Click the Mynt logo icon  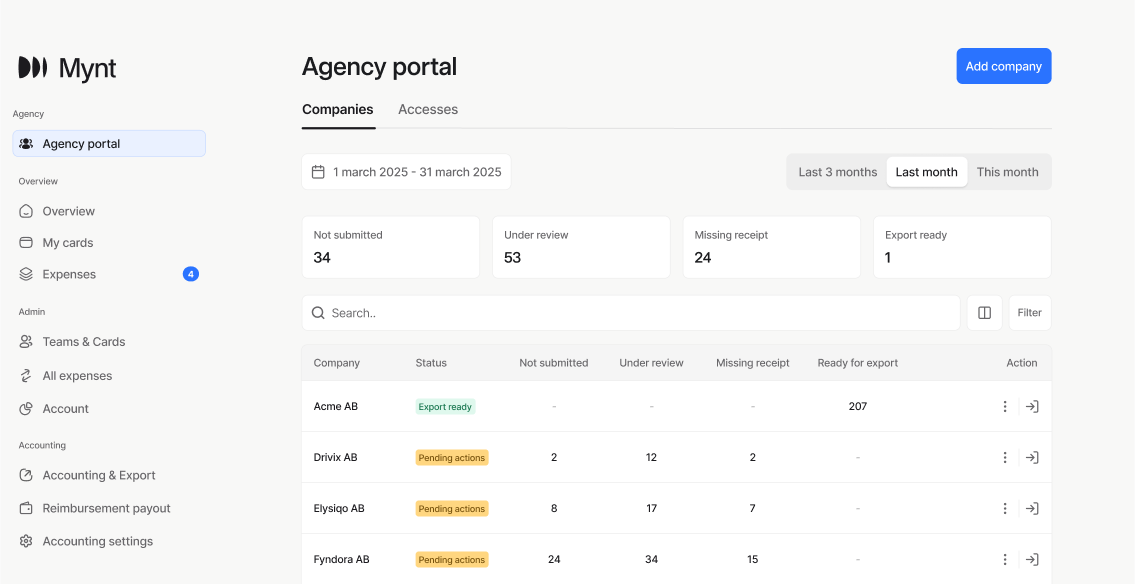33,67
